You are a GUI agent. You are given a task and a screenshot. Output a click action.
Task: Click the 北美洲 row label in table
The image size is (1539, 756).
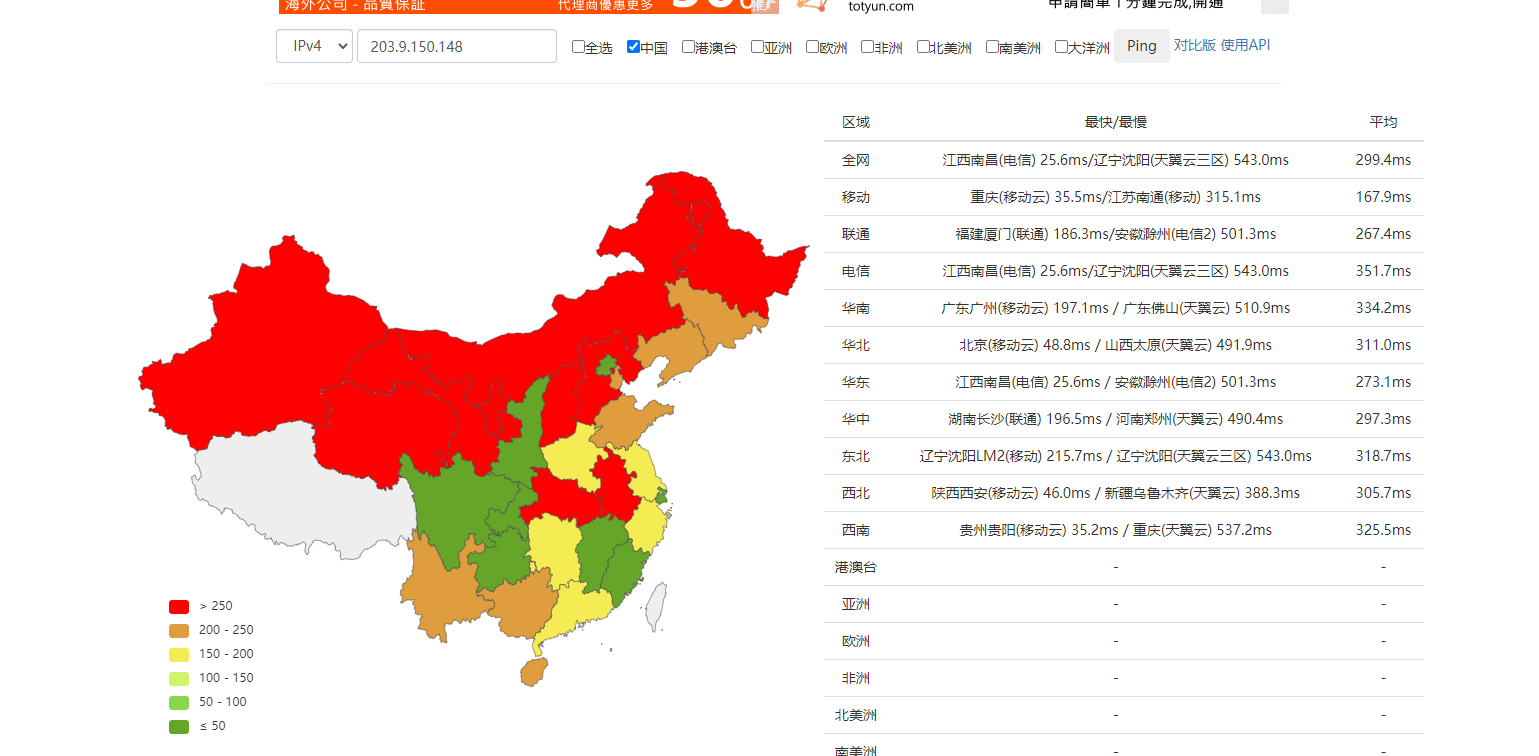pyautogui.click(x=856, y=715)
